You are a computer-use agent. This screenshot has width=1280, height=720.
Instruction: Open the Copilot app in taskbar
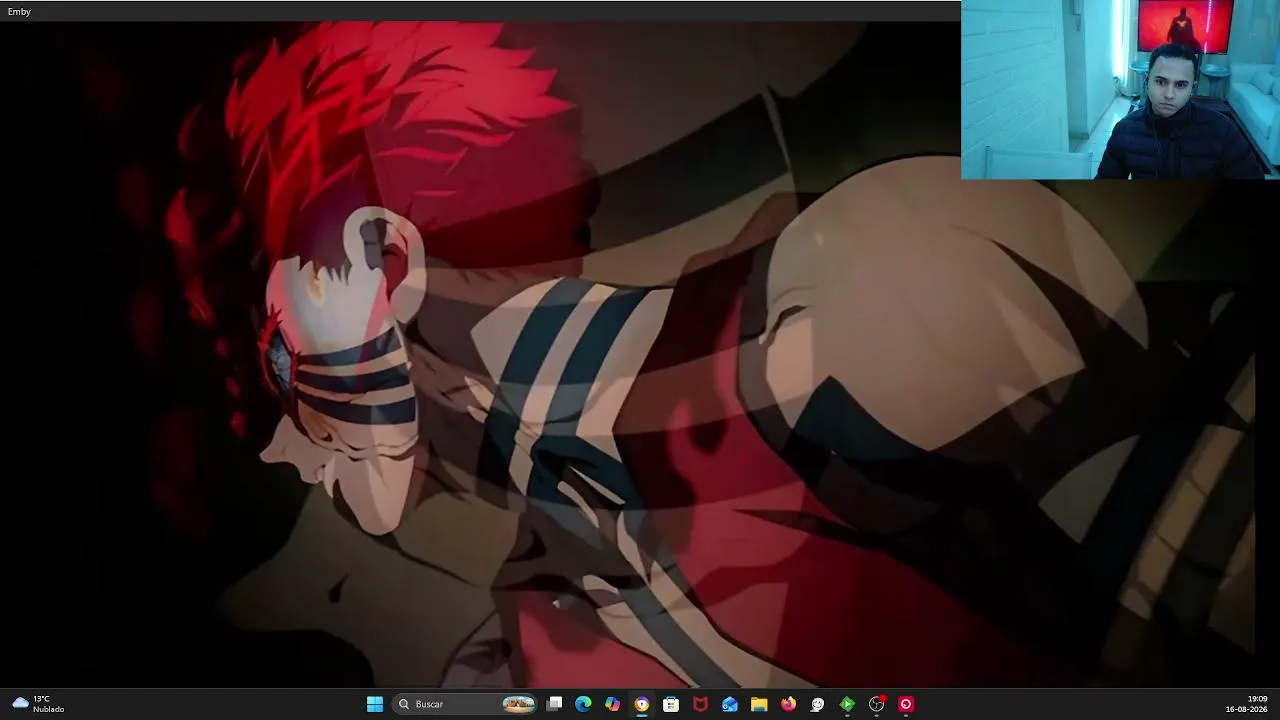pyautogui.click(x=613, y=704)
